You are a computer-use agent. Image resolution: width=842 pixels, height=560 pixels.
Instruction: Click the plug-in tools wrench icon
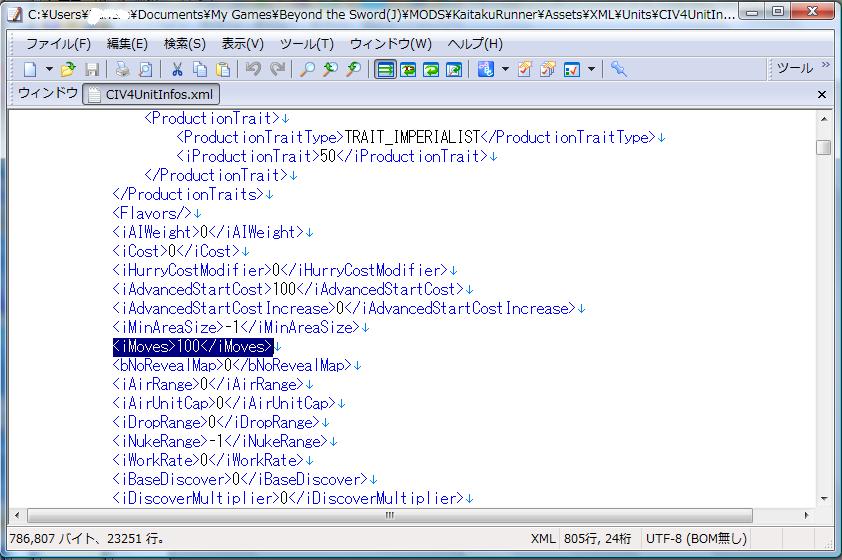tap(619, 69)
